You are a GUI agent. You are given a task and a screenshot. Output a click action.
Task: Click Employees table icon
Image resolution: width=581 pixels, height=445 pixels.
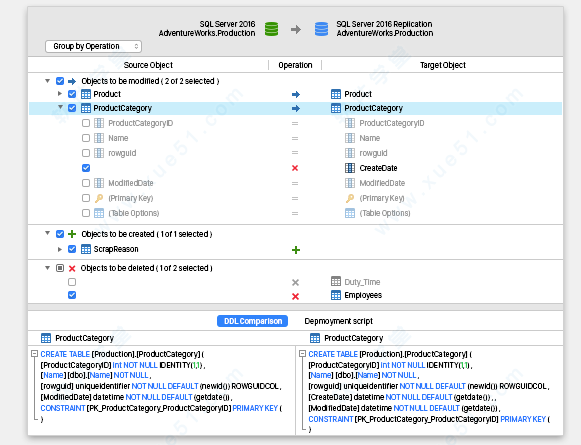336,295
